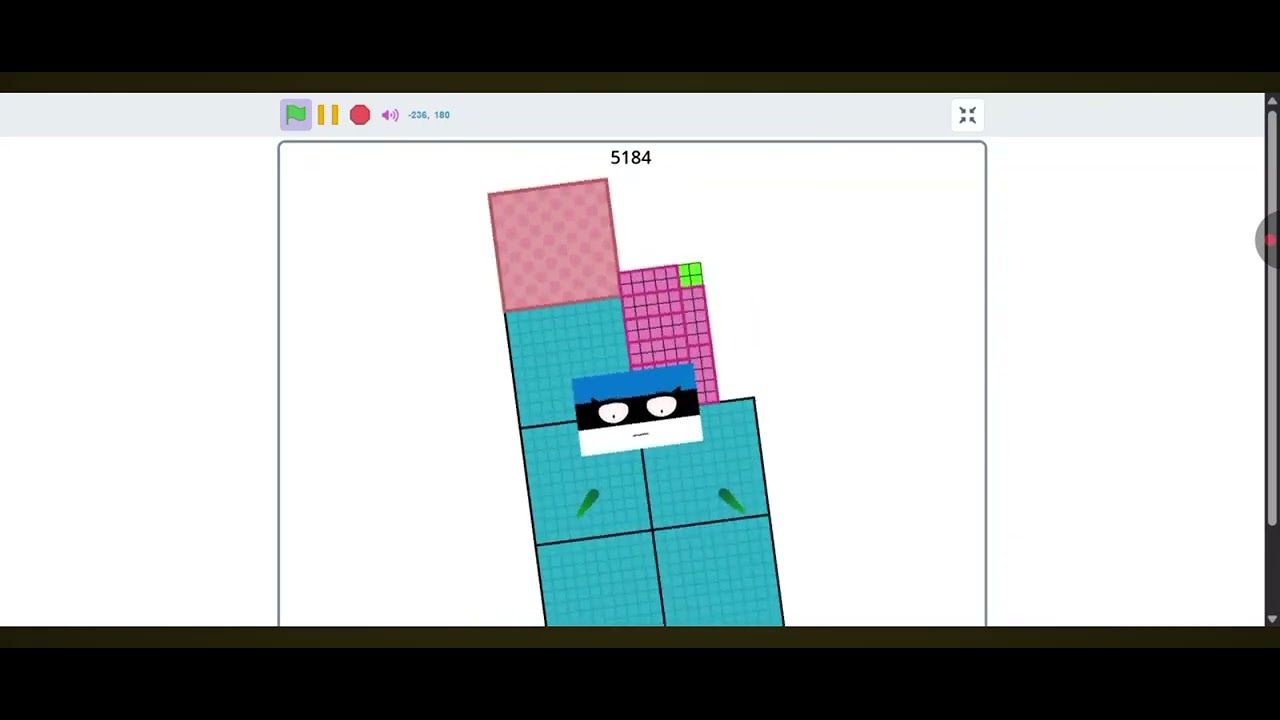The width and height of the screenshot is (1280, 720).
Task: Exit fullscreen with the collapse arrows icon
Action: (967, 116)
